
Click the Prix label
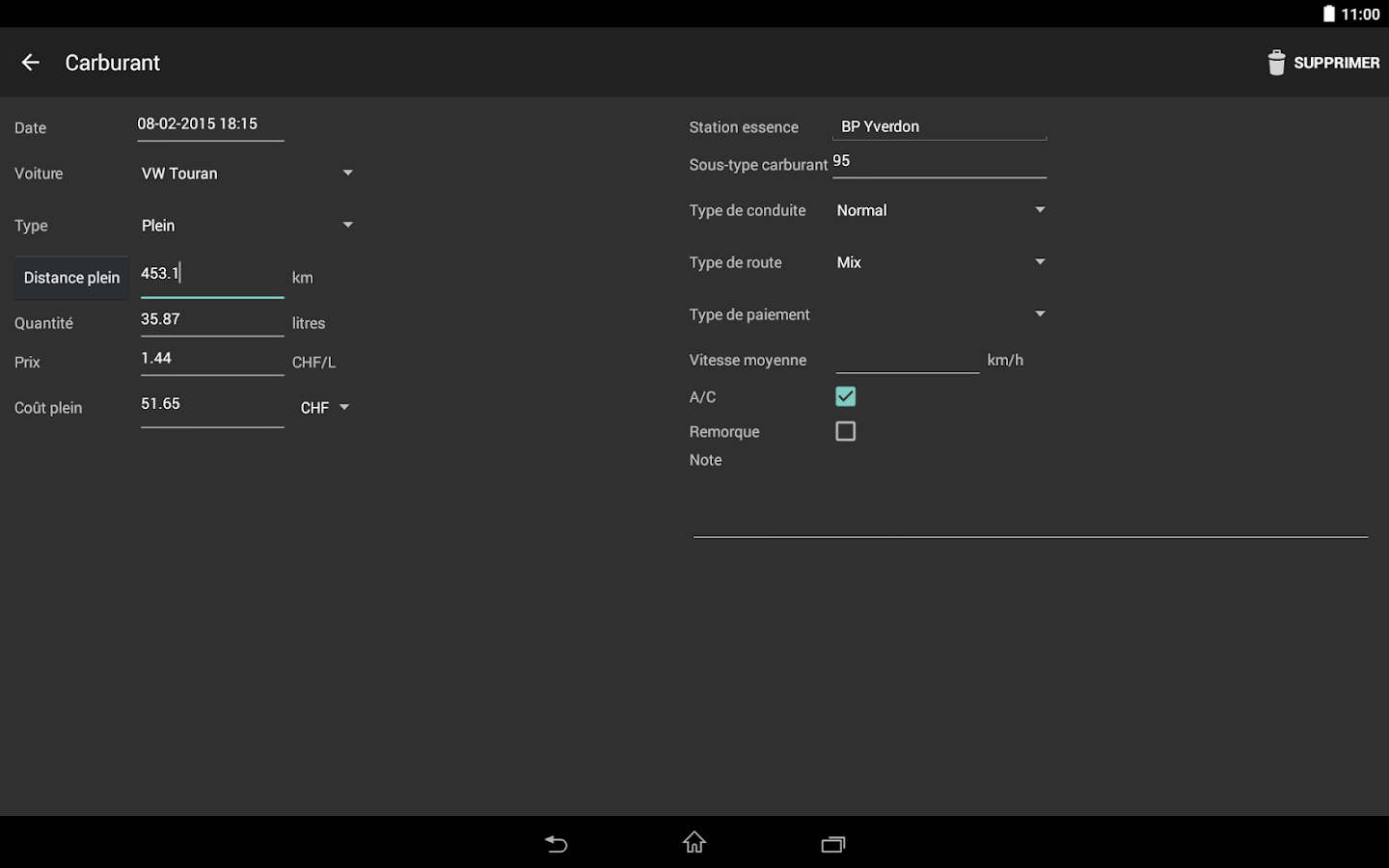pos(27,363)
